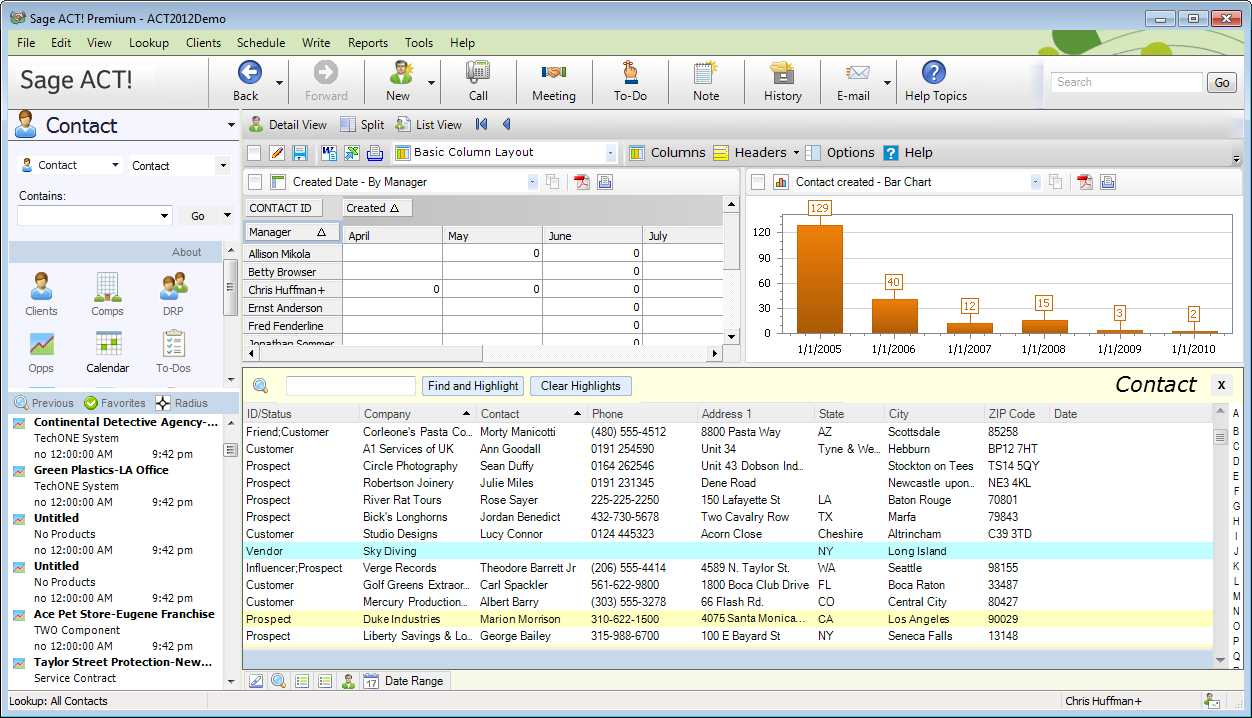Open the Comps building icon
1252x718 pixels.
tap(107, 287)
